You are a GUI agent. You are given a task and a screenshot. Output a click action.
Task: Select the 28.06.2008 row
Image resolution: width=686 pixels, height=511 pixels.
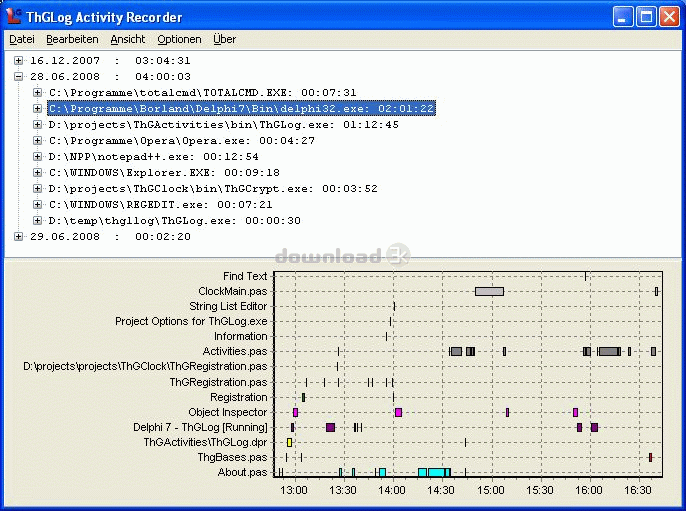pos(110,77)
